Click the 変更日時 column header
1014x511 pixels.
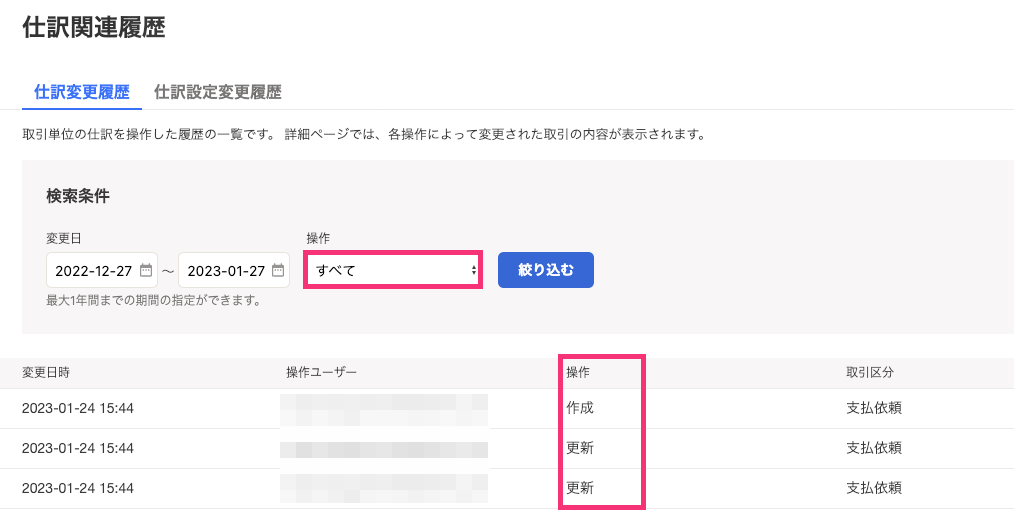pos(46,373)
